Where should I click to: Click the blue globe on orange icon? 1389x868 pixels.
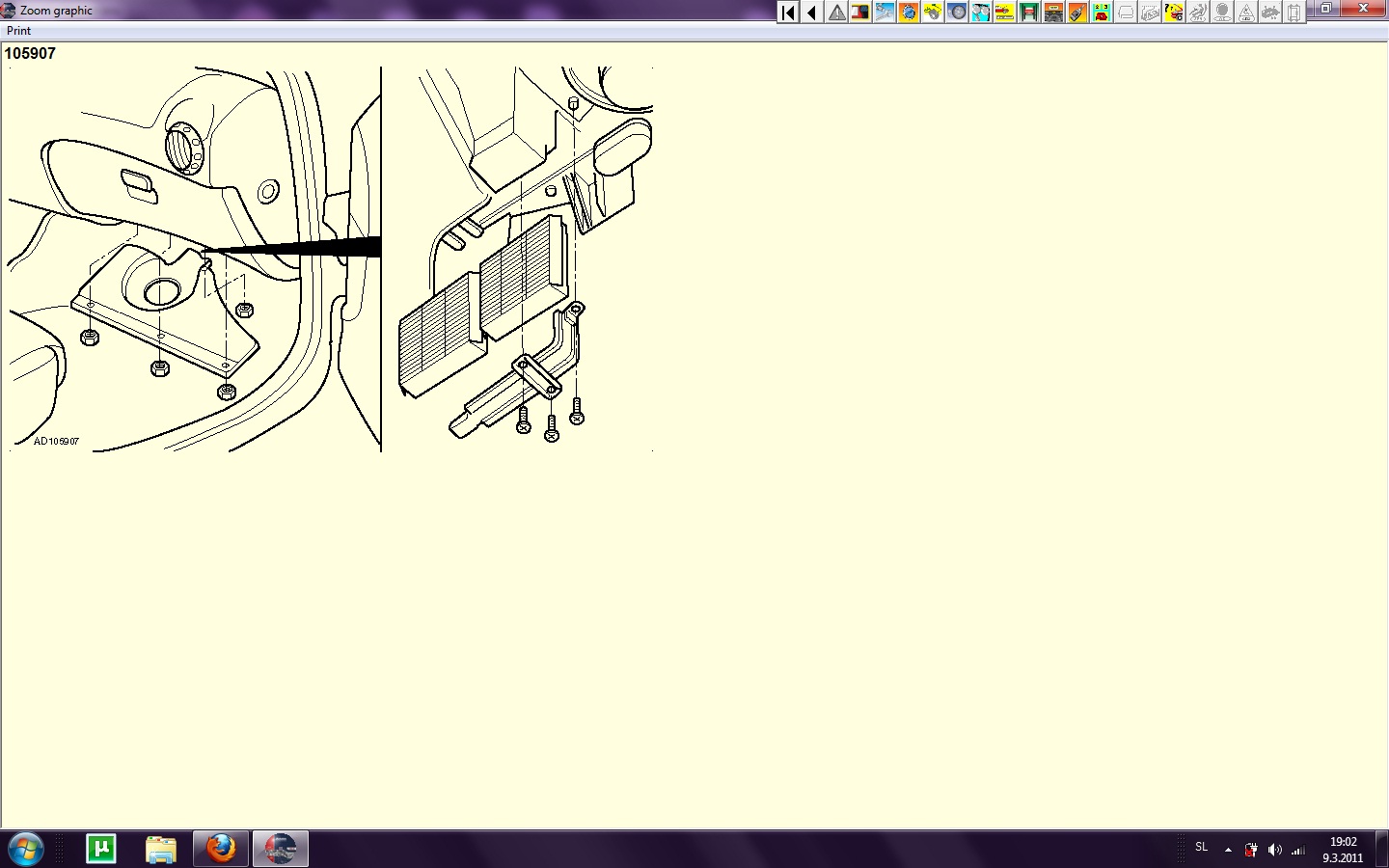click(x=909, y=12)
